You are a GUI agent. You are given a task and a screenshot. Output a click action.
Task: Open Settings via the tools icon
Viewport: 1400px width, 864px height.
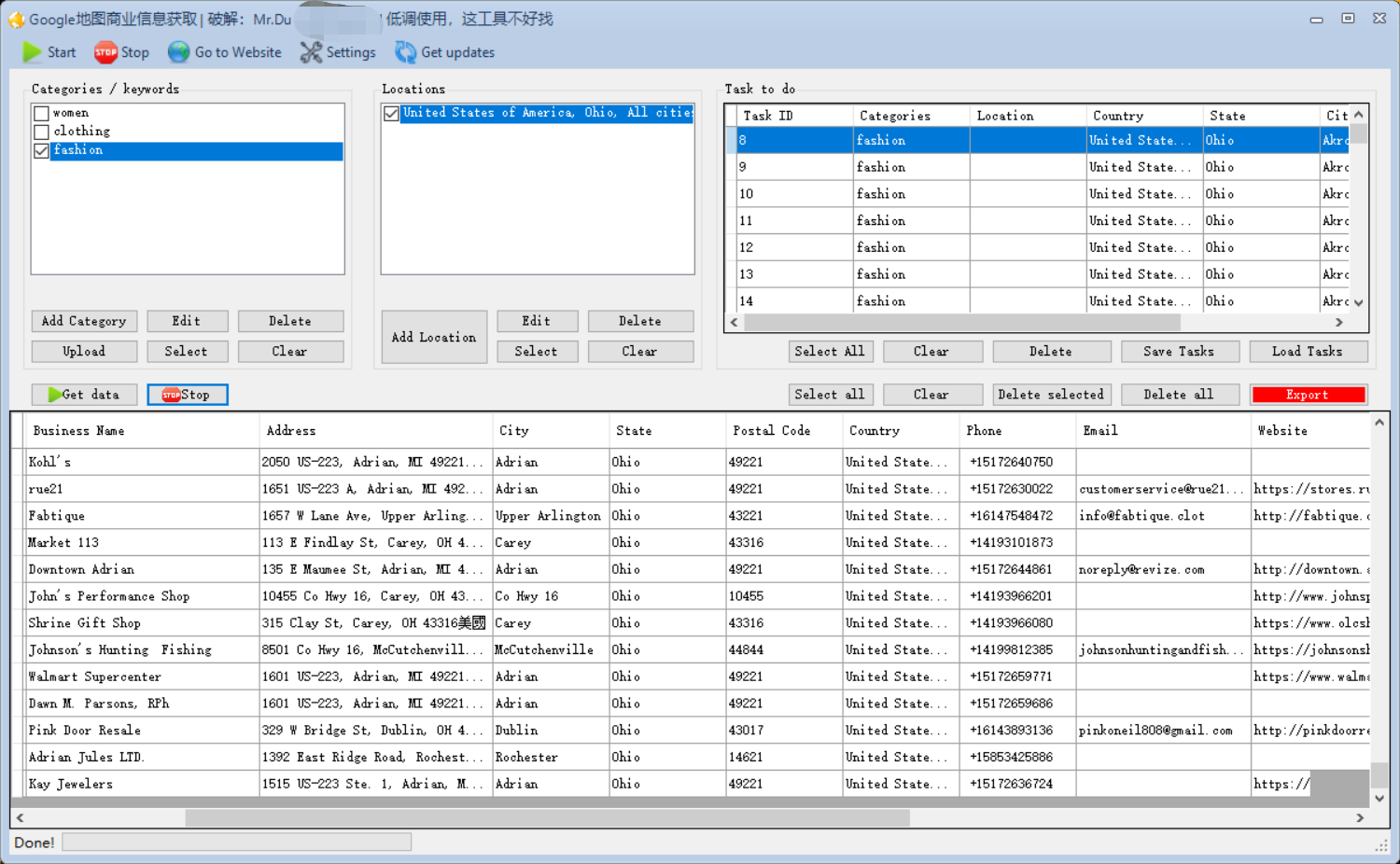311,52
